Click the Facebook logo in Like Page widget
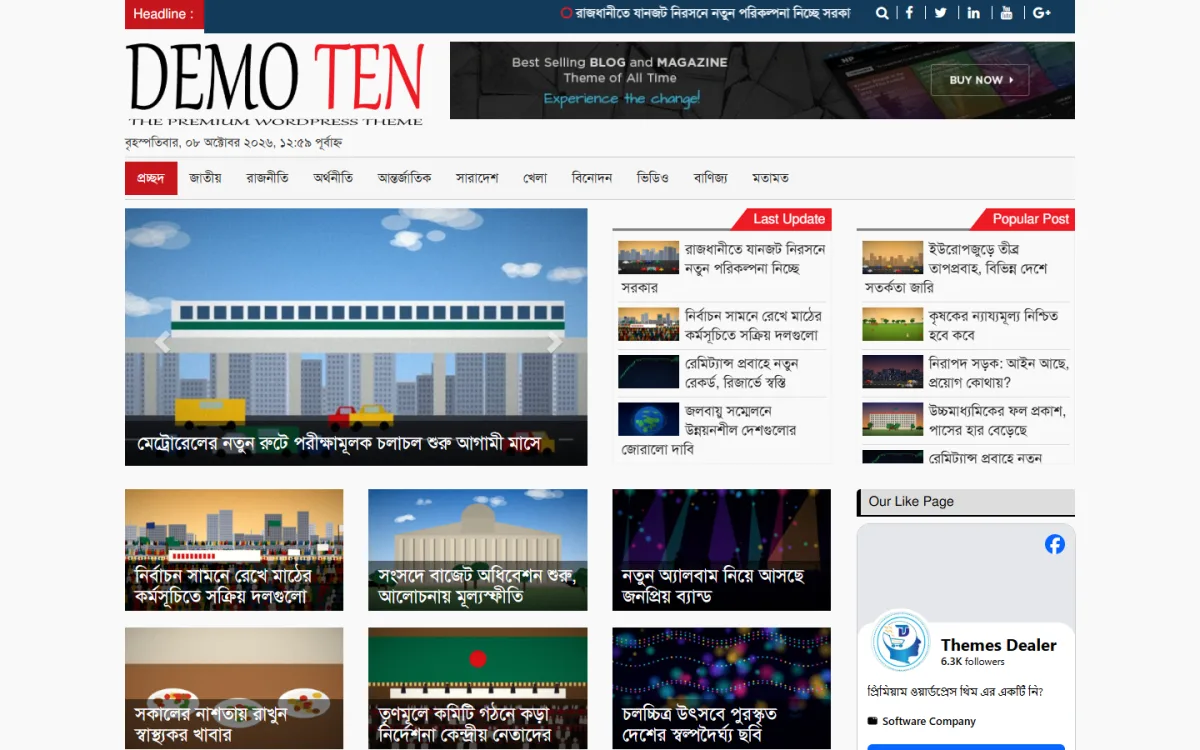This screenshot has width=1200, height=750. pyautogui.click(x=1055, y=544)
